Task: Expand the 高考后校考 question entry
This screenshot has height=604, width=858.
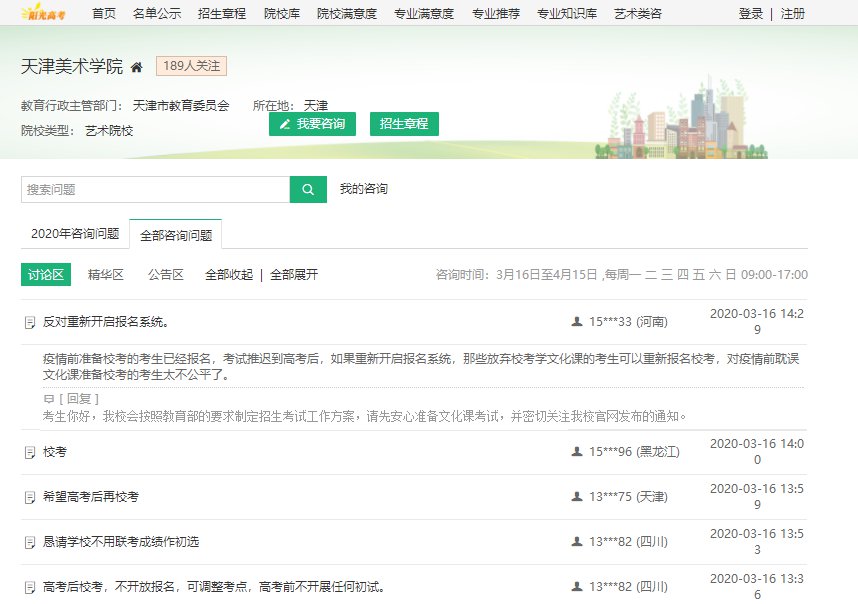Action: pyautogui.click(x=214, y=587)
